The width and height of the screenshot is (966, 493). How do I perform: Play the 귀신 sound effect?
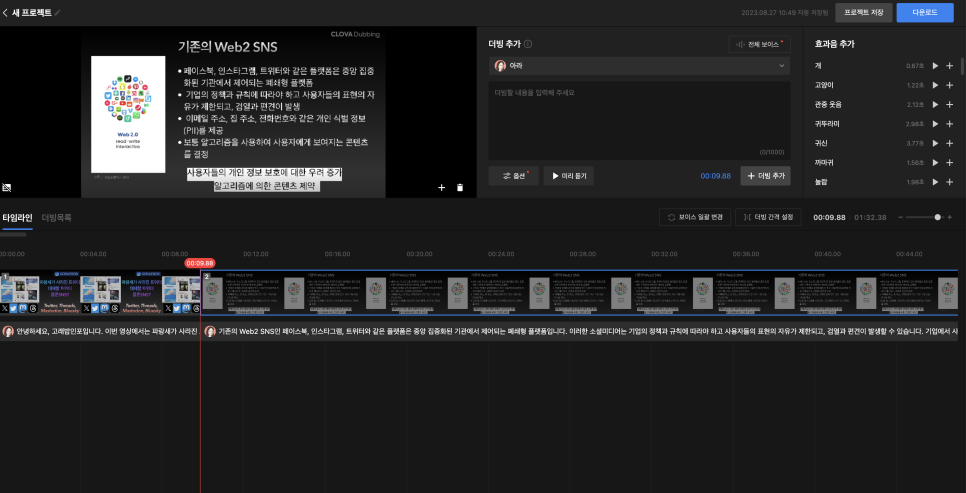tap(935, 143)
